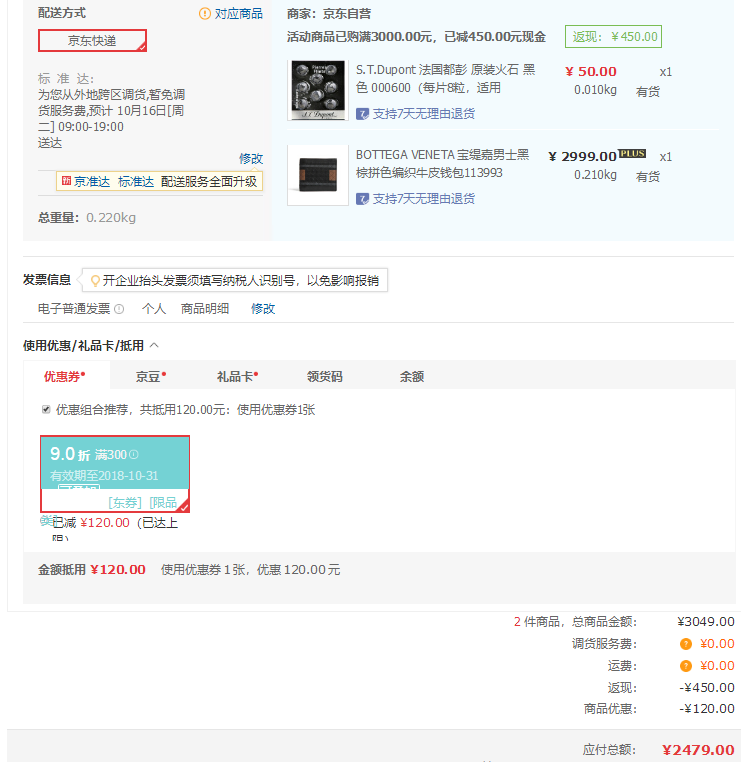Click the 商品优惠 -¥120.00 value
Screen dimensions: 741x762
pos(707,709)
